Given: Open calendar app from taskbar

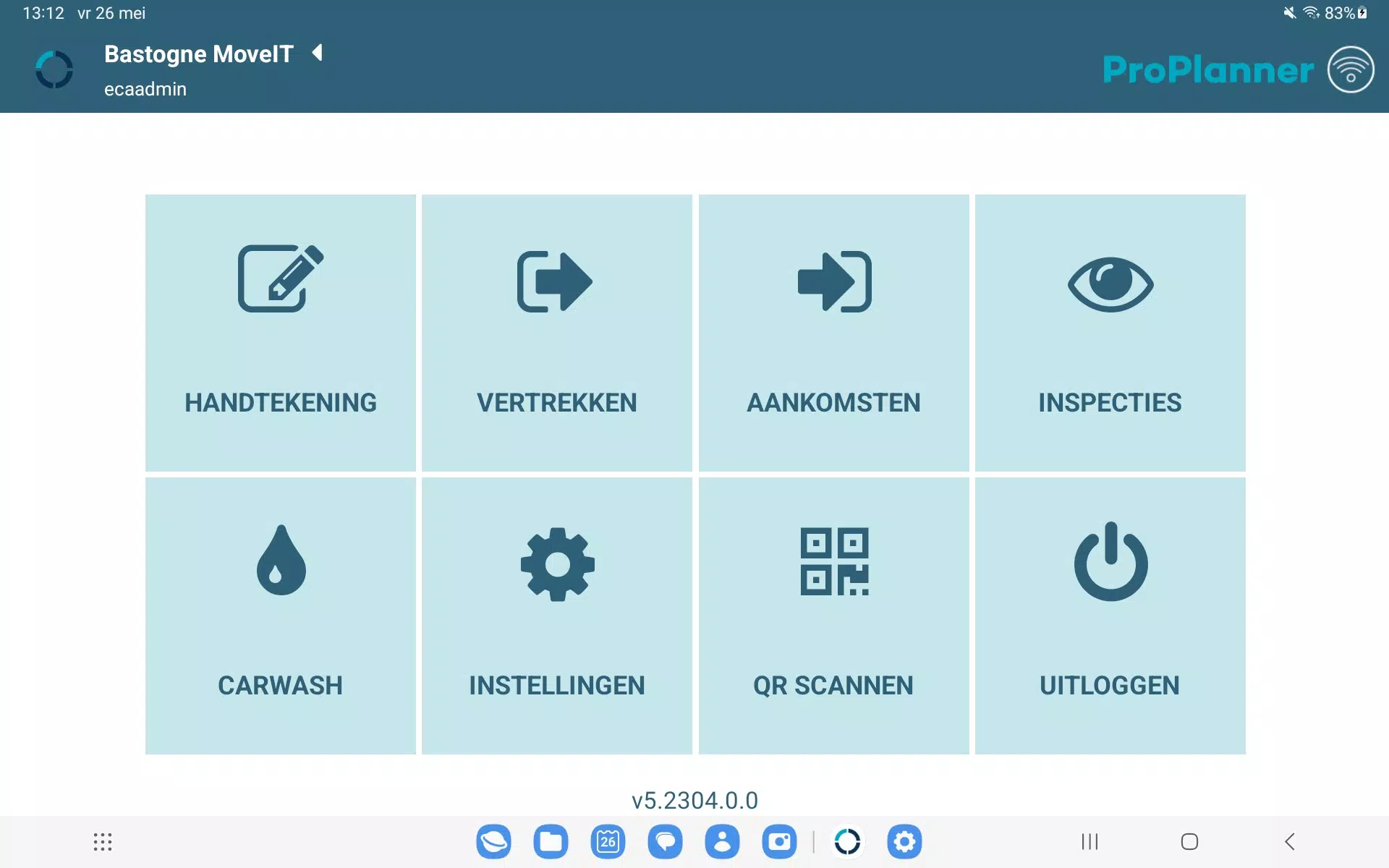Looking at the screenshot, I should coord(606,841).
